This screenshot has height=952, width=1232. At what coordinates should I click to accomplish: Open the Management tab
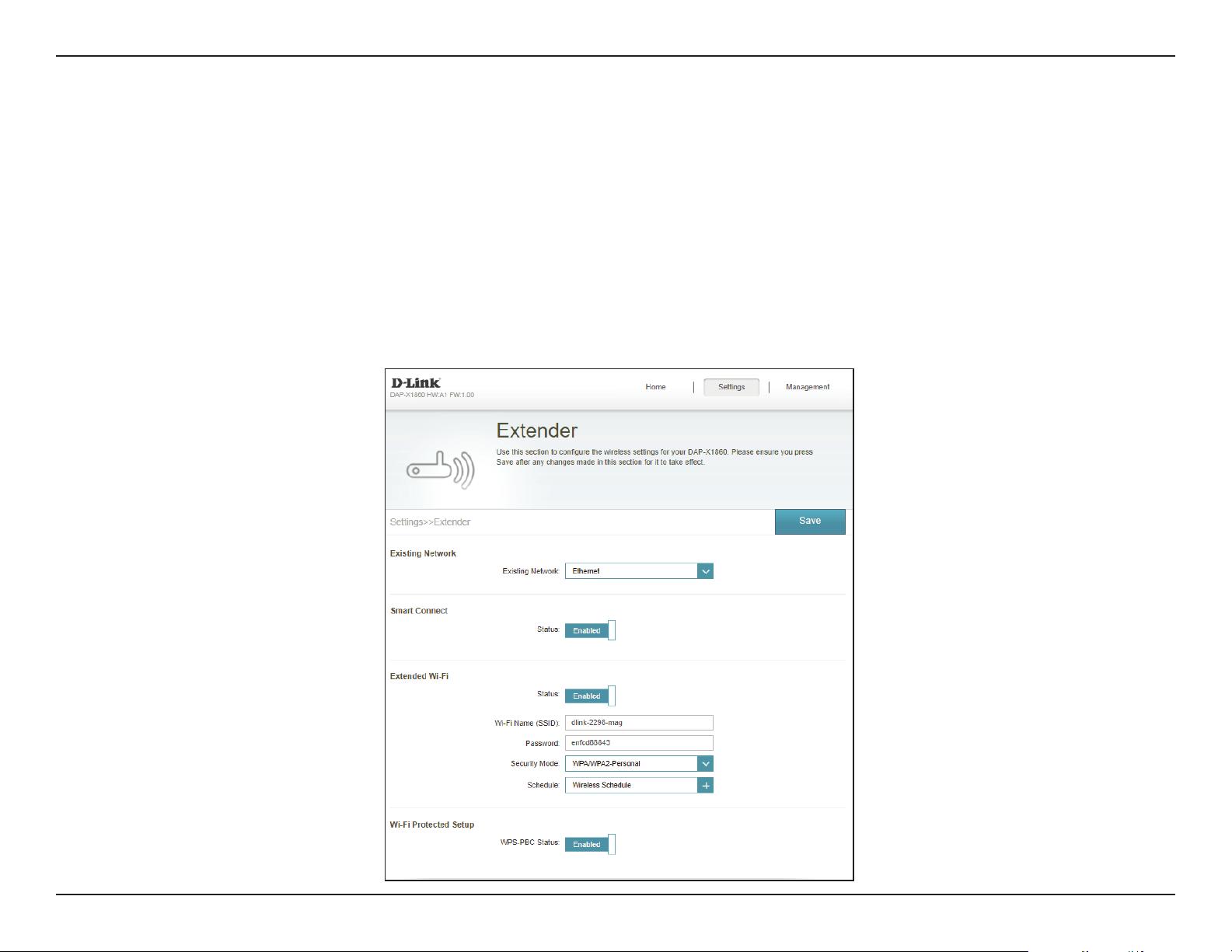pos(808,386)
